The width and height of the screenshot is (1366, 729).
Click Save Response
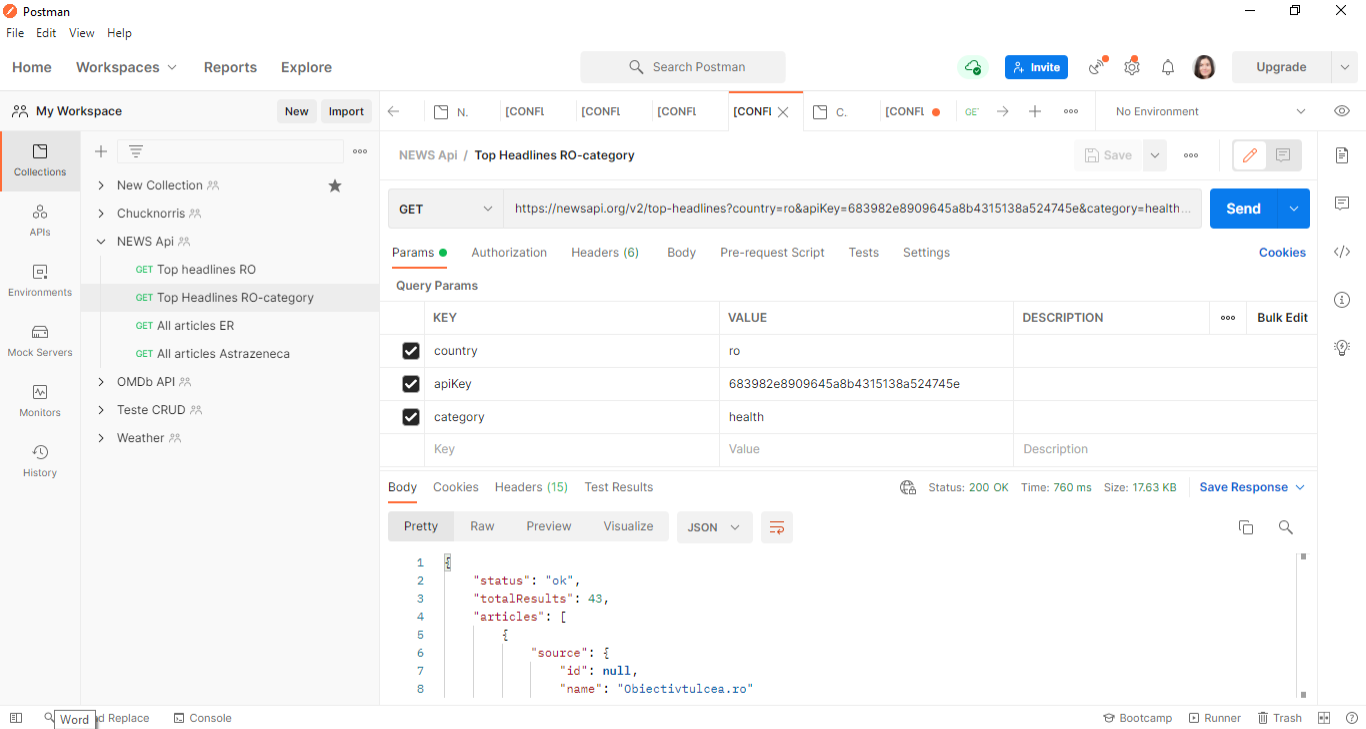1252,487
